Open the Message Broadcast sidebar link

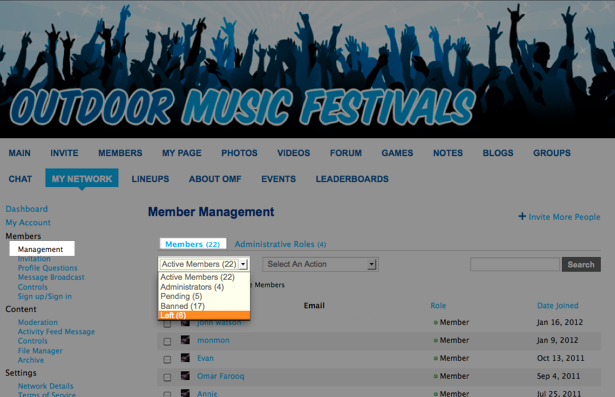[x=51, y=277]
